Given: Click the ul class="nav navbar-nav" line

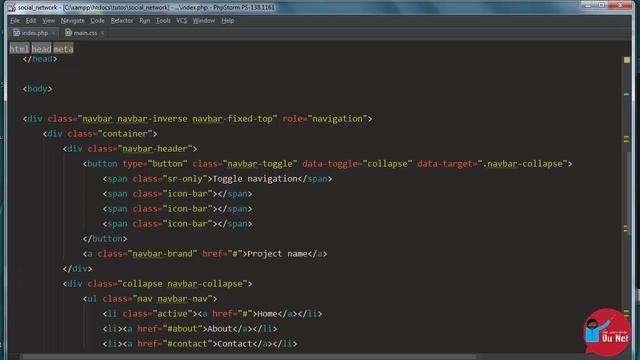Looking at the screenshot, I should (x=150, y=299).
